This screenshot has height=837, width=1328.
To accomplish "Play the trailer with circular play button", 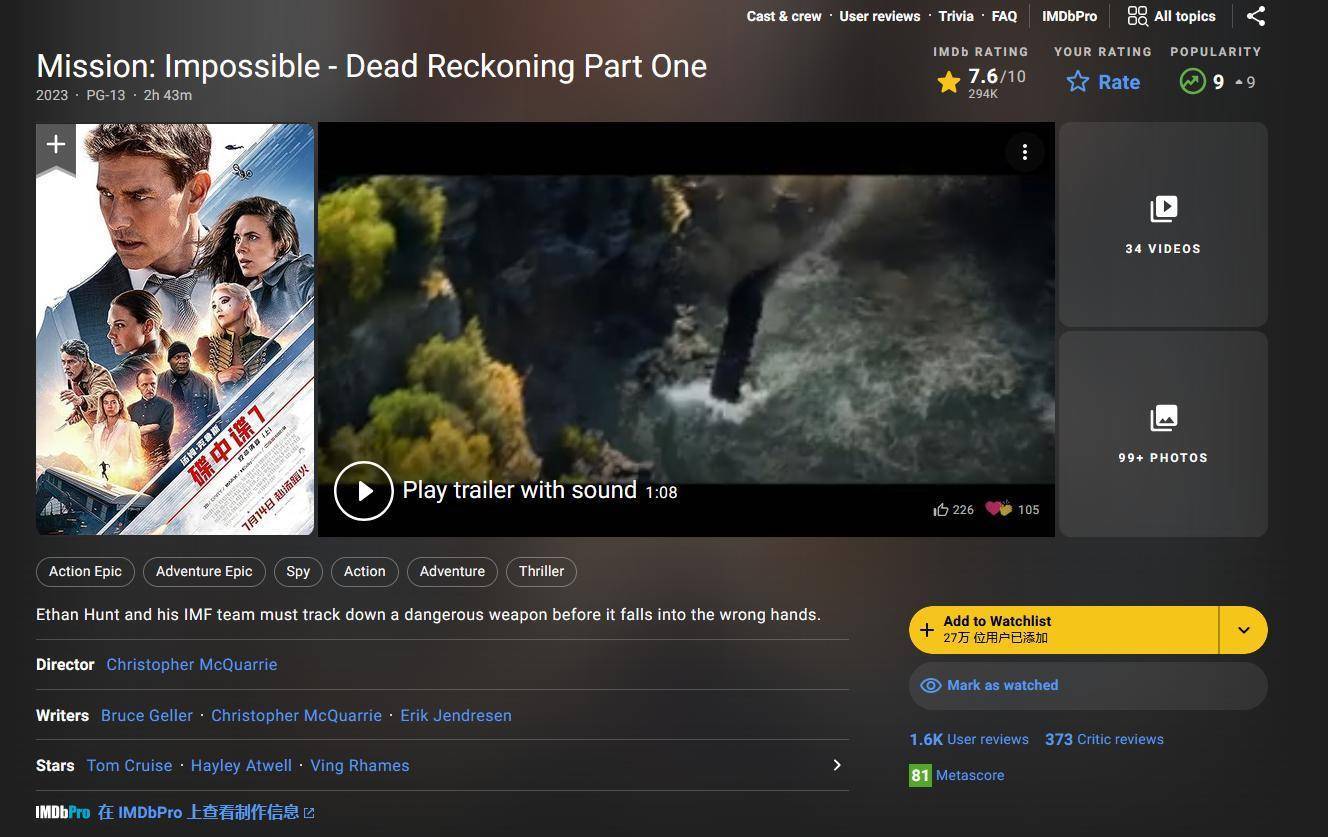I will pyautogui.click(x=363, y=491).
